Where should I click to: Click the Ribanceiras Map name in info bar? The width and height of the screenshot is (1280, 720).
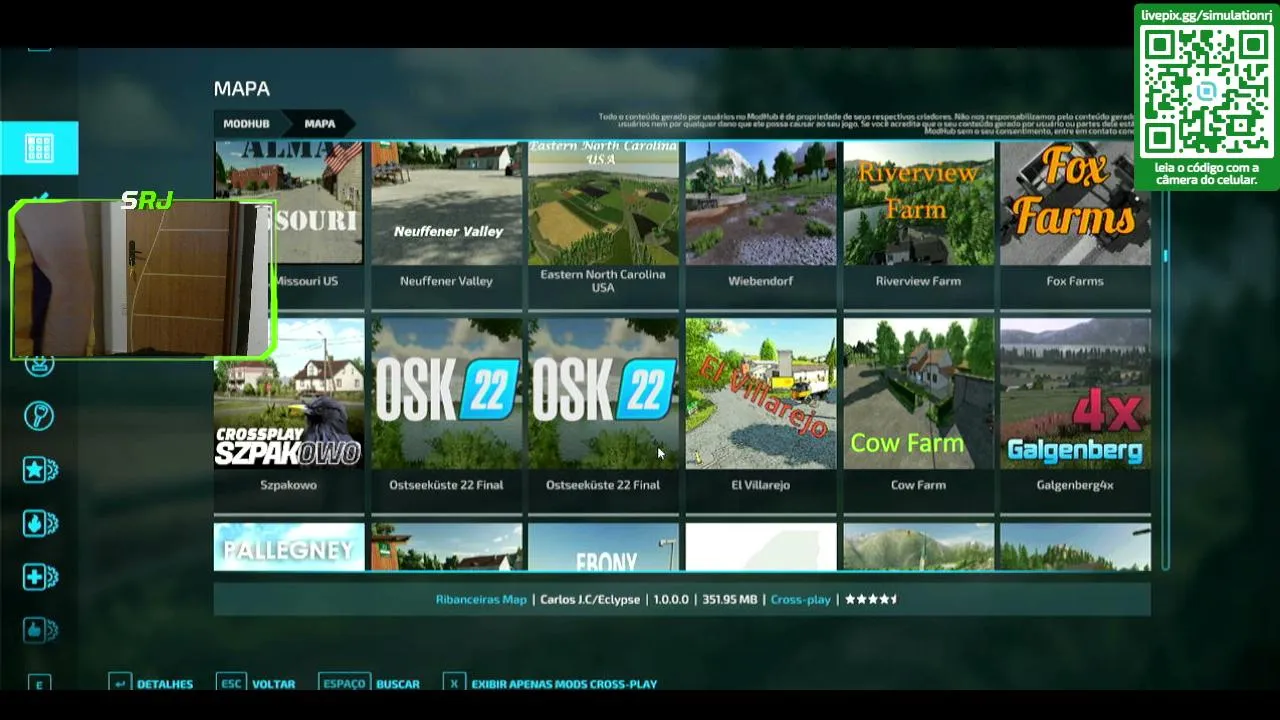pyautogui.click(x=481, y=600)
